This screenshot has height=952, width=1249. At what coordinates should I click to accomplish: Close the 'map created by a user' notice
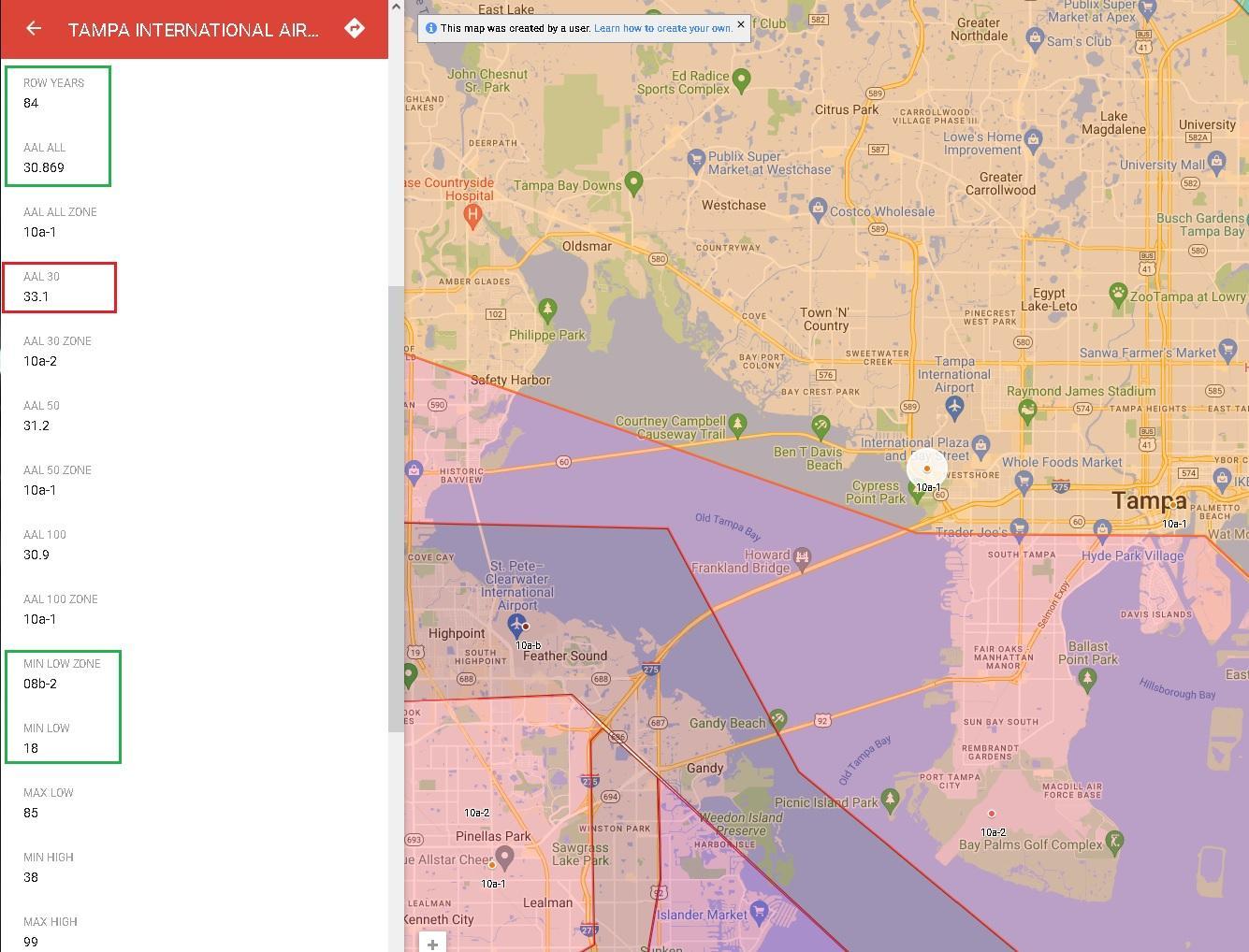(741, 25)
